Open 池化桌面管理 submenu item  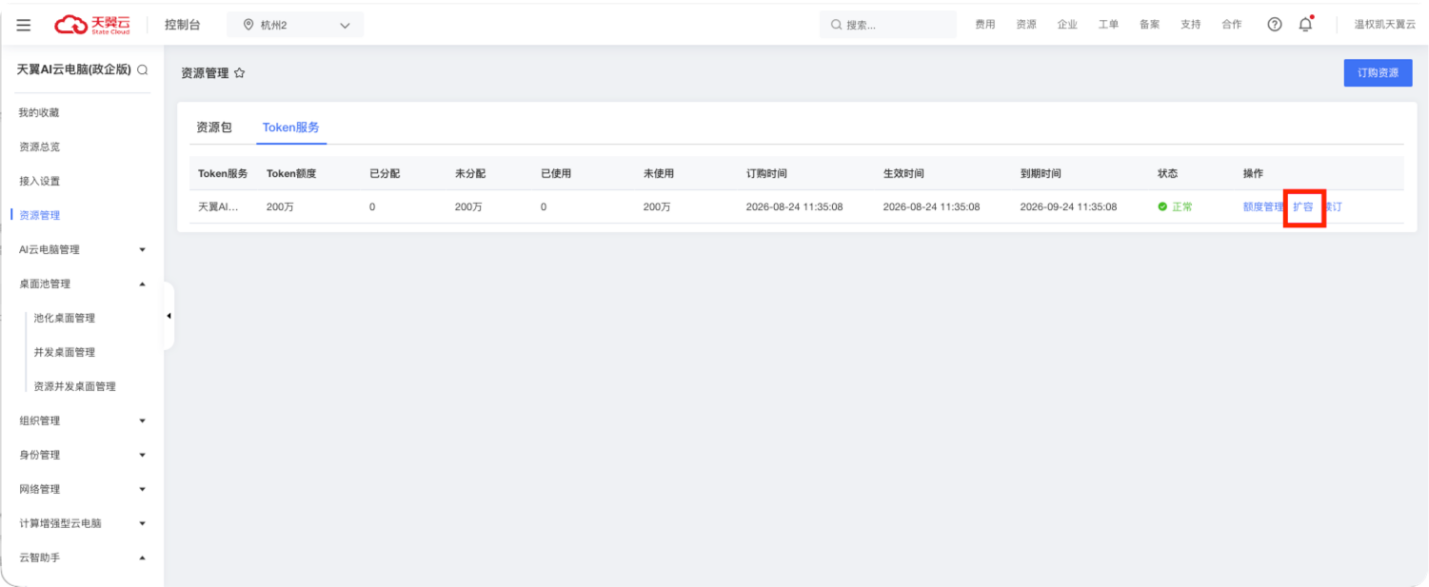point(64,318)
